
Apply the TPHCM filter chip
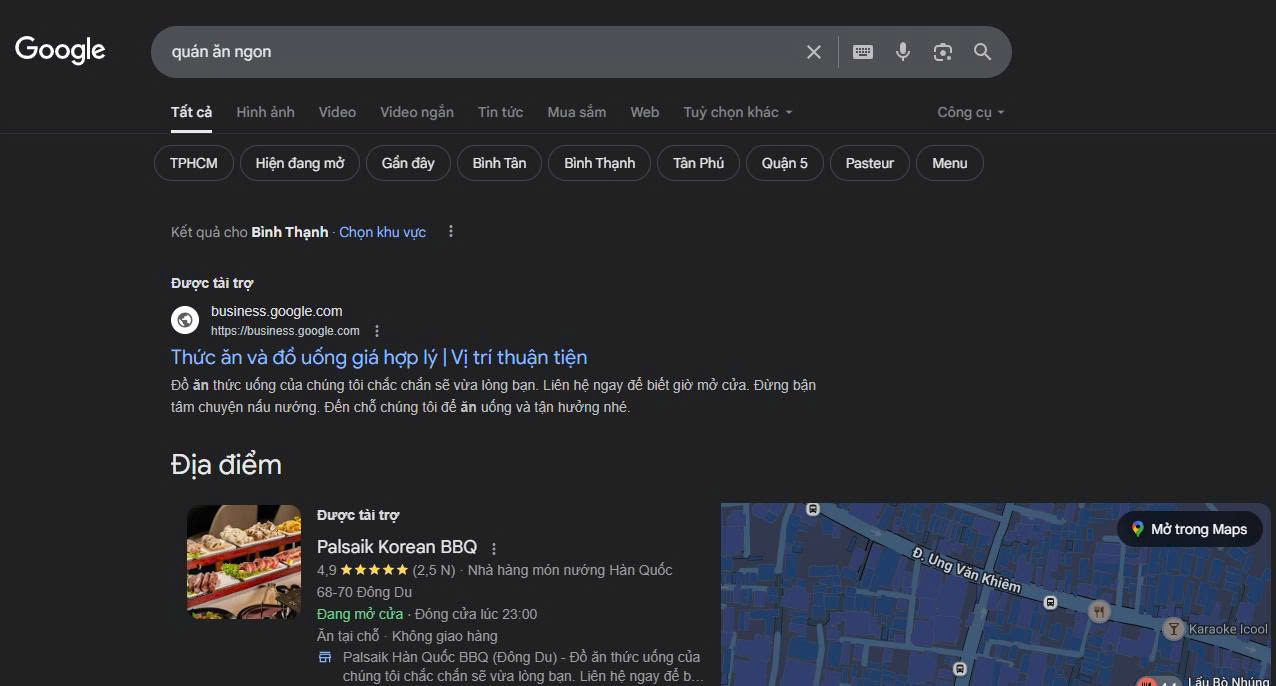(x=194, y=163)
